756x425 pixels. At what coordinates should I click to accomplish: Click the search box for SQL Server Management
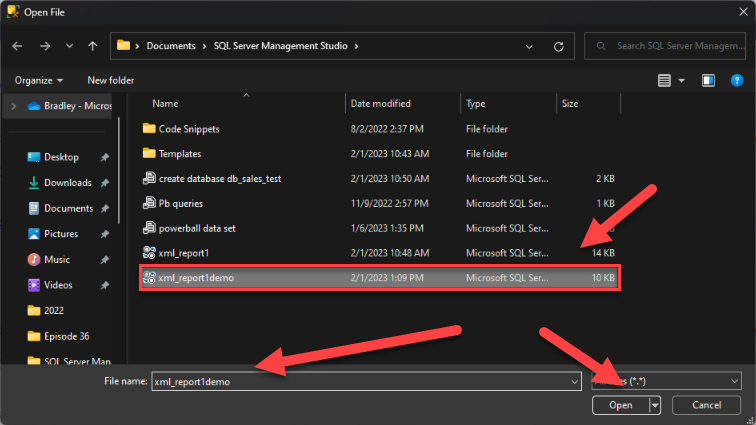pos(665,46)
